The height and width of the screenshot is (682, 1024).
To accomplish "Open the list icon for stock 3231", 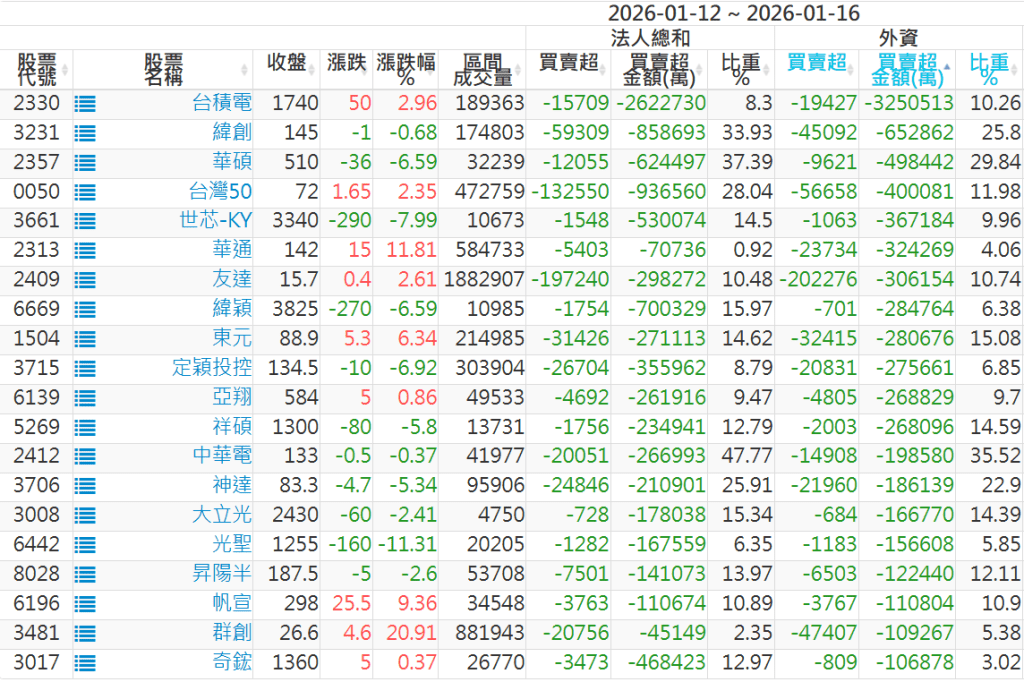I will click(85, 133).
